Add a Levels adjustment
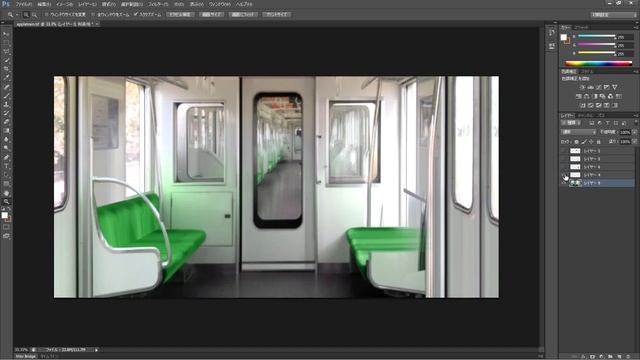Viewport: 640px width, 360px height. (x=591, y=87)
